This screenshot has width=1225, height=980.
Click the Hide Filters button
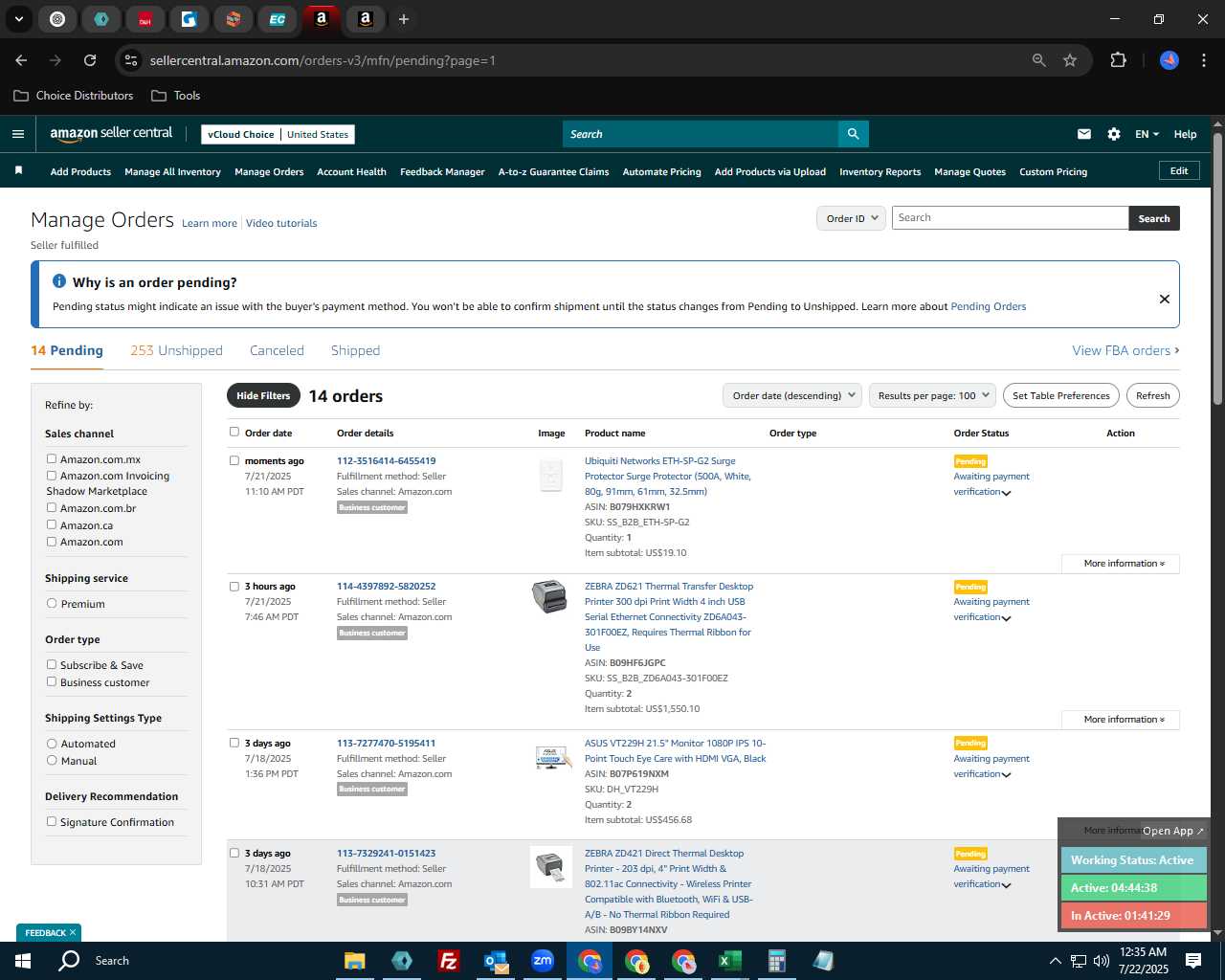coord(263,395)
